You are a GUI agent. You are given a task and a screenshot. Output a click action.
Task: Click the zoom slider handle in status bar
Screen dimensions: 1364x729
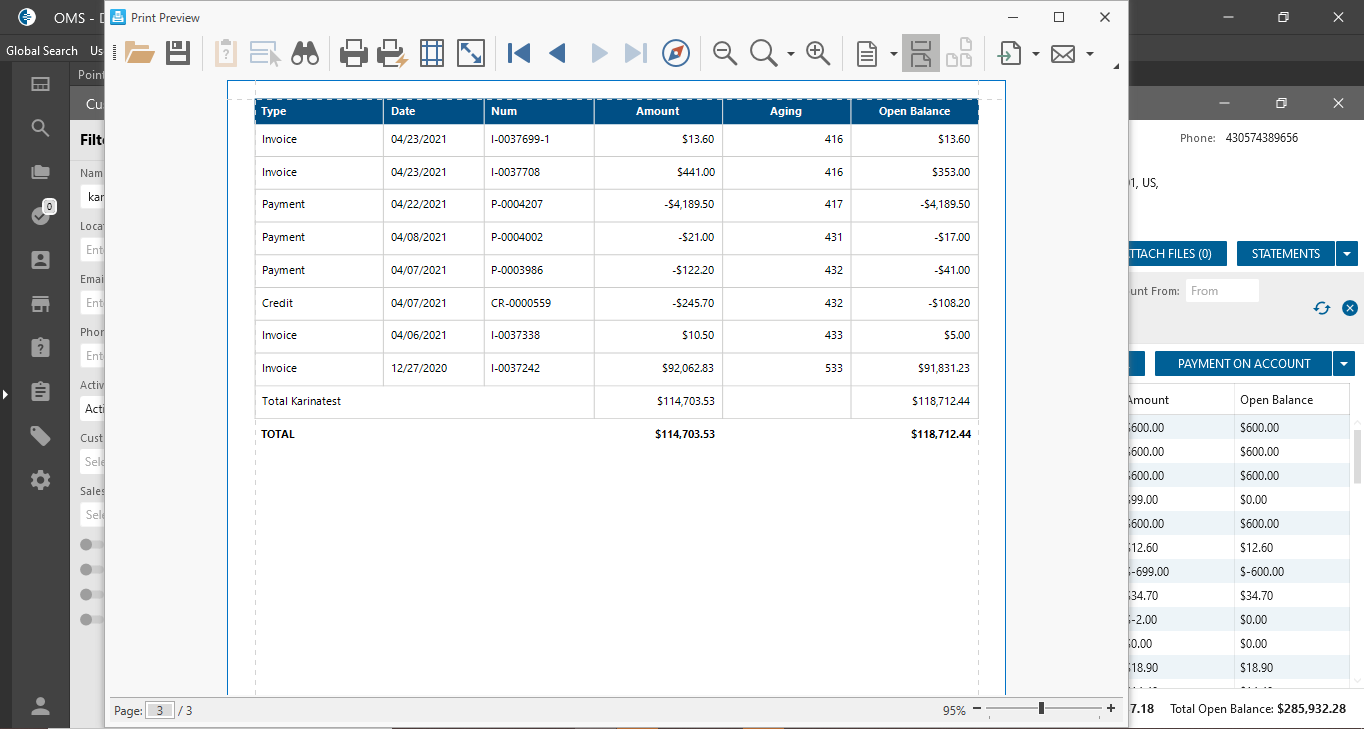(x=1041, y=709)
